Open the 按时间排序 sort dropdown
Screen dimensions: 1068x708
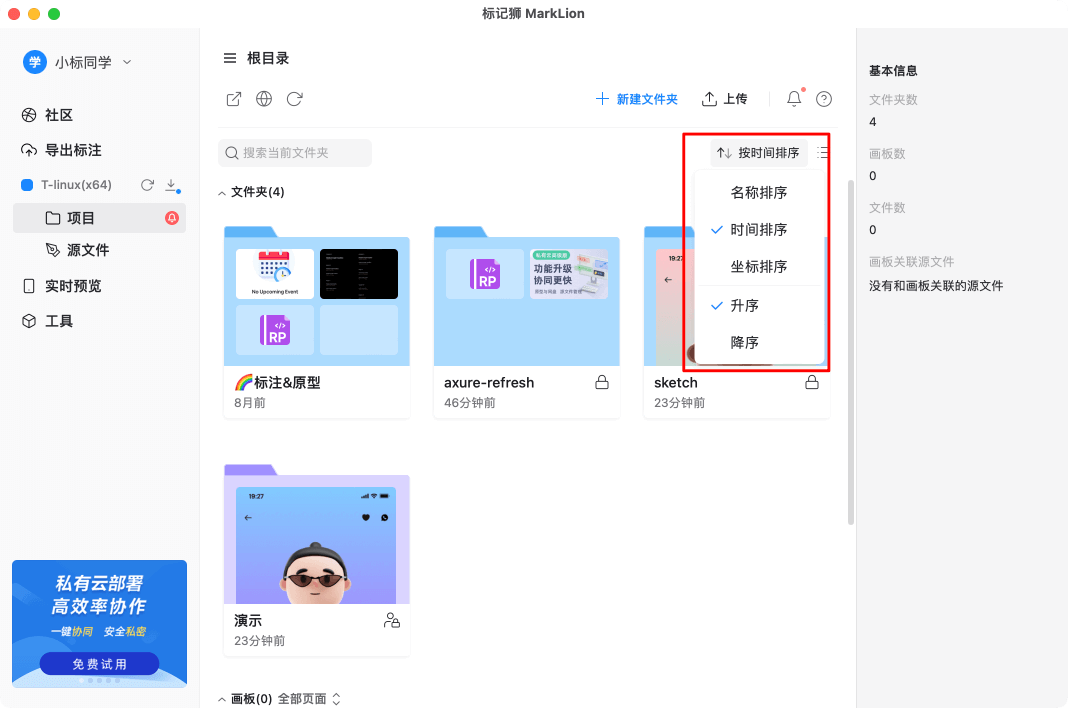[760, 152]
